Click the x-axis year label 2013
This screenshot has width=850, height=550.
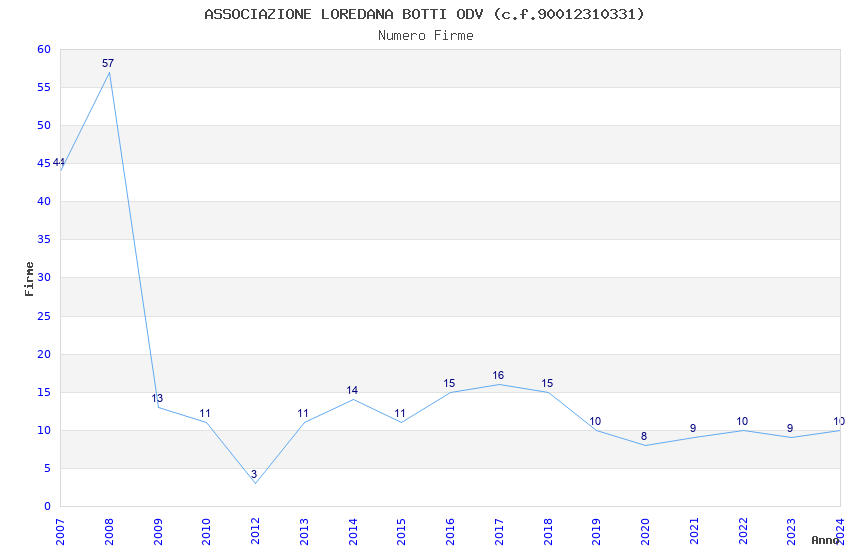click(304, 532)
